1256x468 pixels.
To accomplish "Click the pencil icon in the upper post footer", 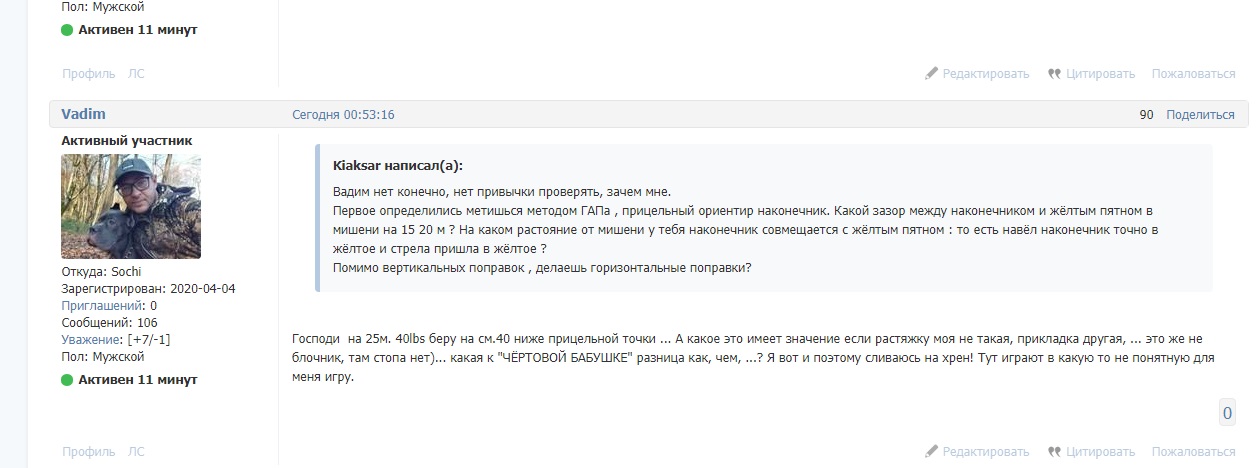I will [931, 73].
